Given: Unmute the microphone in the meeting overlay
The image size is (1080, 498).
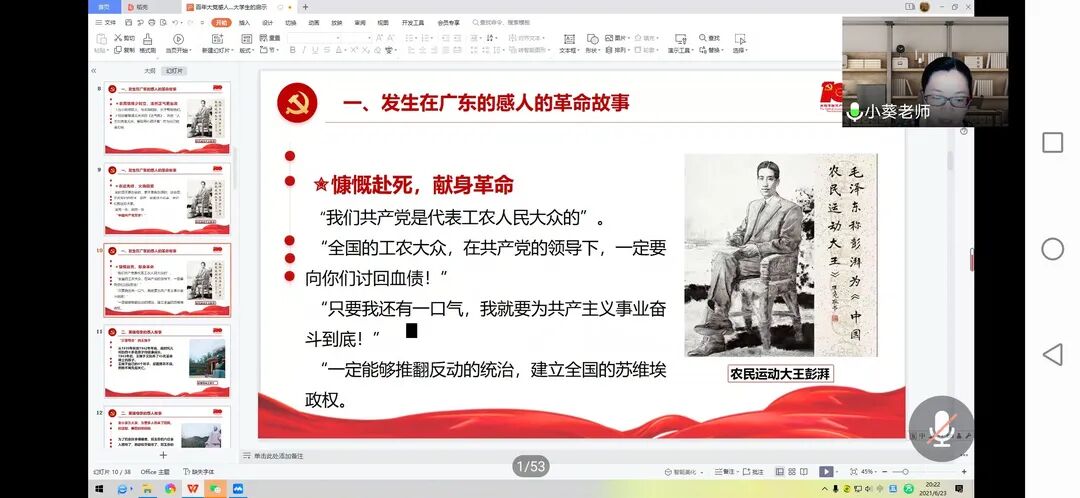Looking at the screenshot, I should pos(941,429).
